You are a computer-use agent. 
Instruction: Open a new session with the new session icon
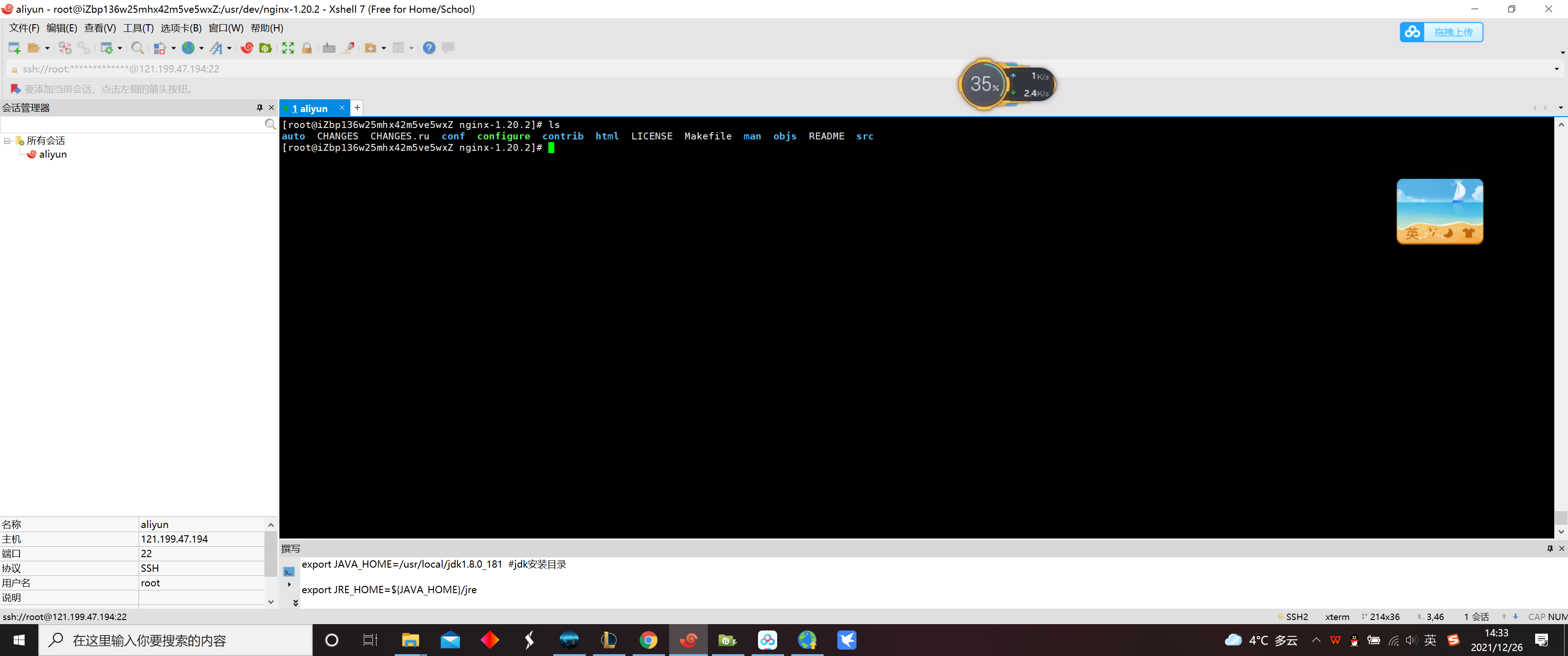point(14,47)
